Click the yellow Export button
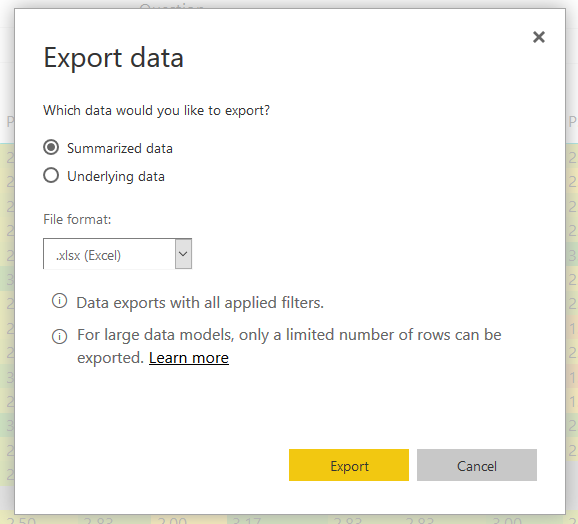Image resolution: width=578 pixels, height=524 pixels. click(x=349, y=465)
